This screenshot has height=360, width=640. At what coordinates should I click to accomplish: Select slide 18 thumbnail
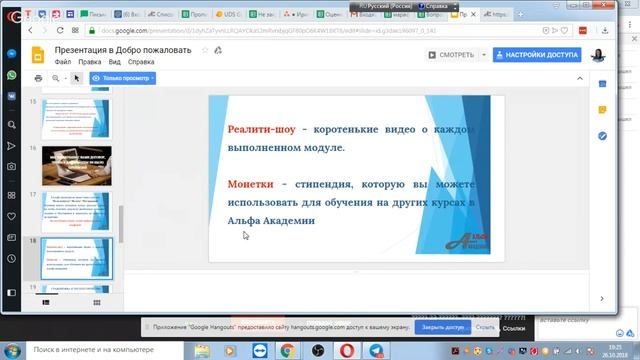tap(76, 259)
